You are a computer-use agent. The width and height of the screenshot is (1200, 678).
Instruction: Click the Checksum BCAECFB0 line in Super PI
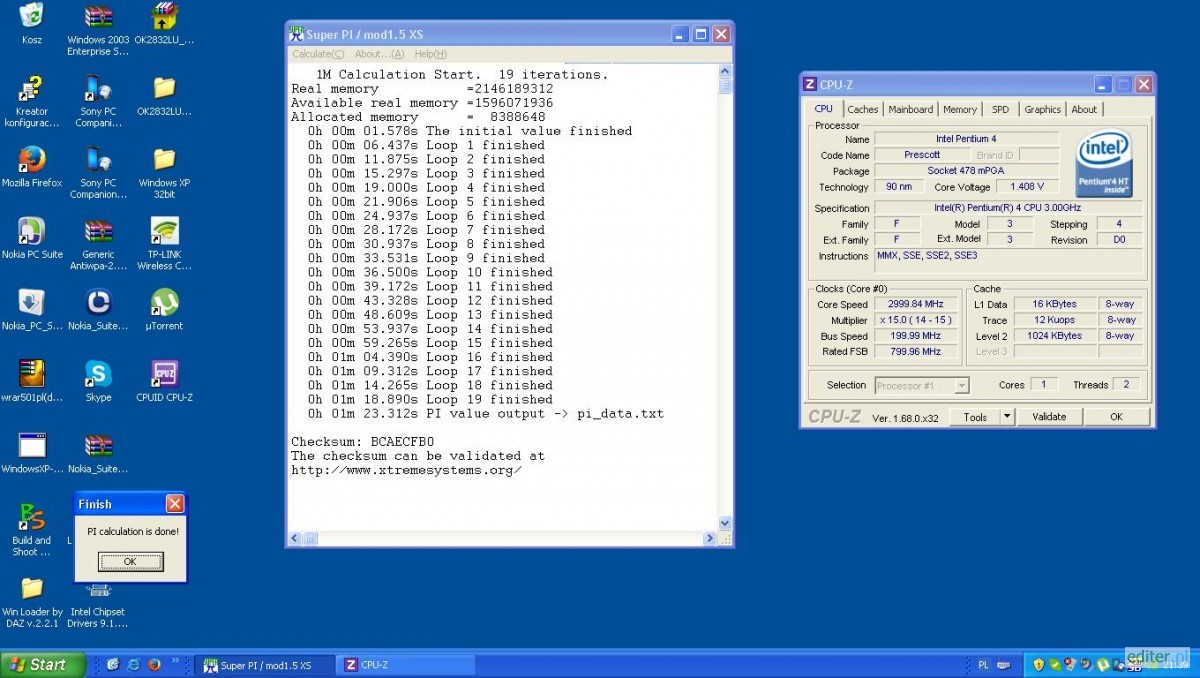click(x=362, y=442)
